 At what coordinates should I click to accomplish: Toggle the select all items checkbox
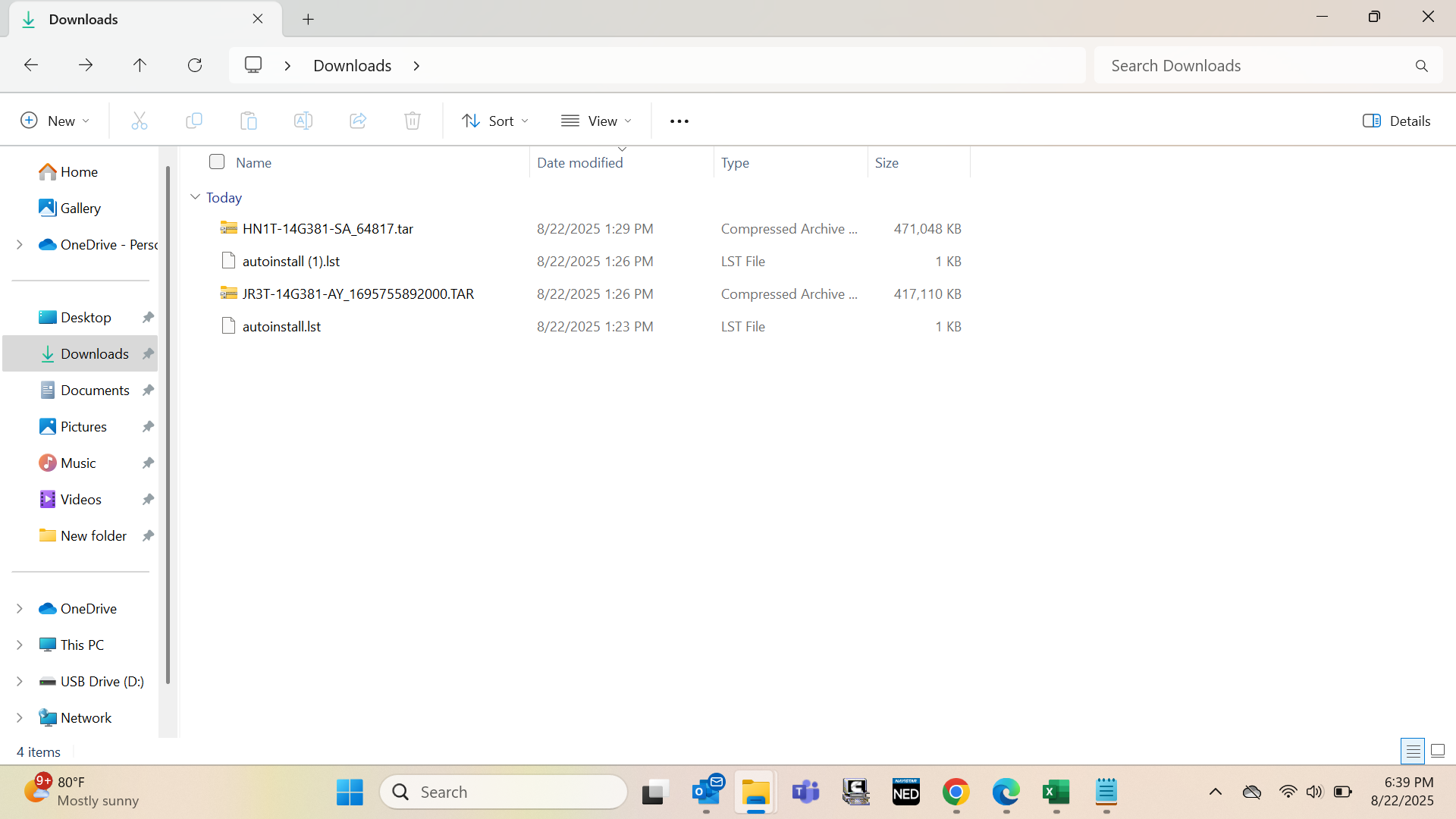[x=217, y=162]
